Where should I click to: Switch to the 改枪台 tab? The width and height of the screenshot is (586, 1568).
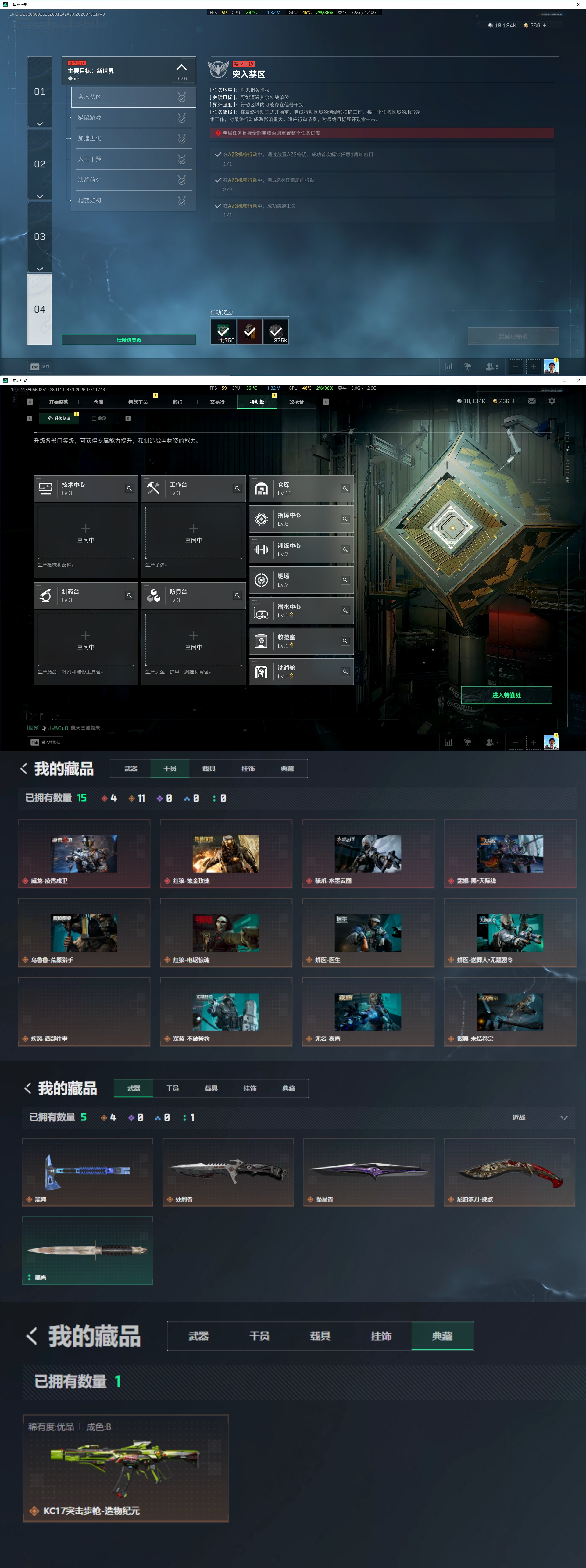coord(296,402)
